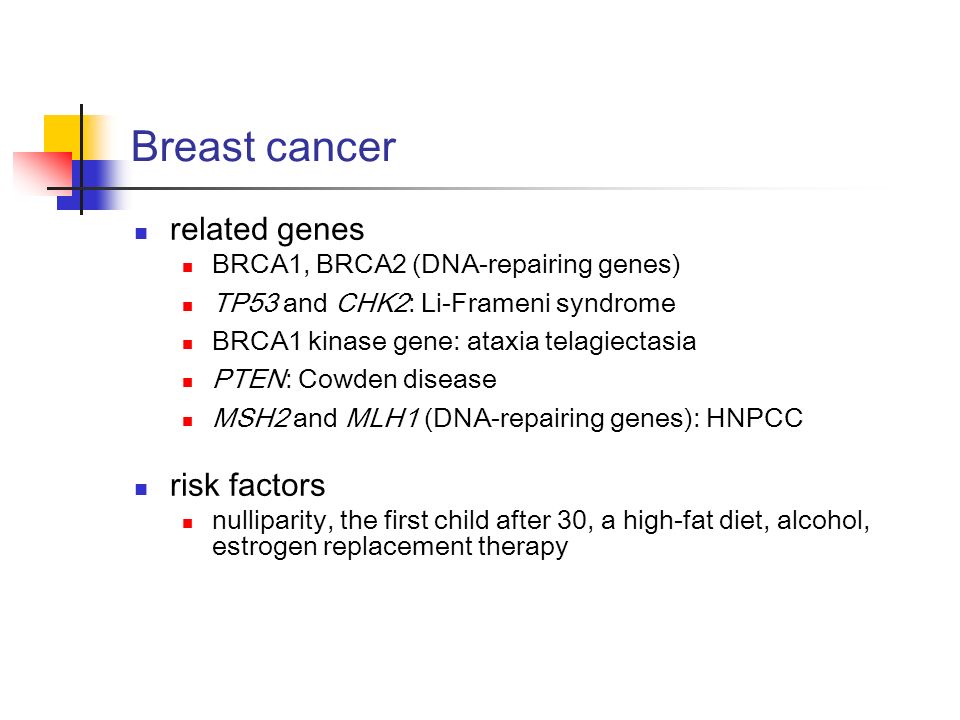Image resolution: width=960 pixels, height=720 pixels.
Task: Click the red bullet beside PTEN line
Action: pos(187,383)
